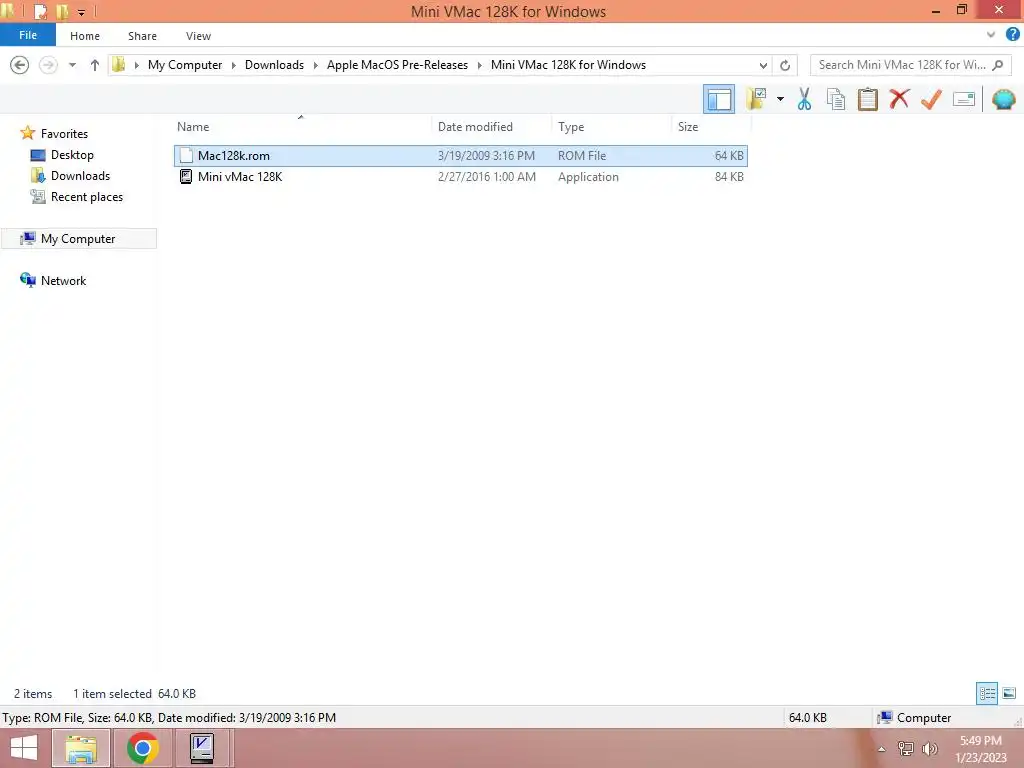Image resolution: width=1024 pixels, height=768 pixels.
Task: Switch to large icons view in status bar
Action: click(1009, 693)
